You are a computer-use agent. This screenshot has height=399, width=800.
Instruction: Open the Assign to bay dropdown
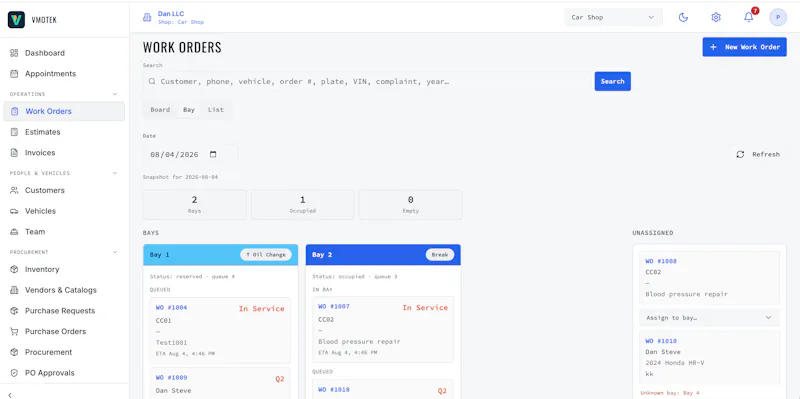709,317
